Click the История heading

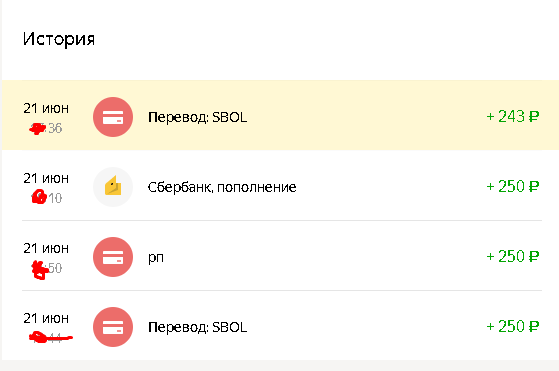pyautogui.click(x=59, y=39)
